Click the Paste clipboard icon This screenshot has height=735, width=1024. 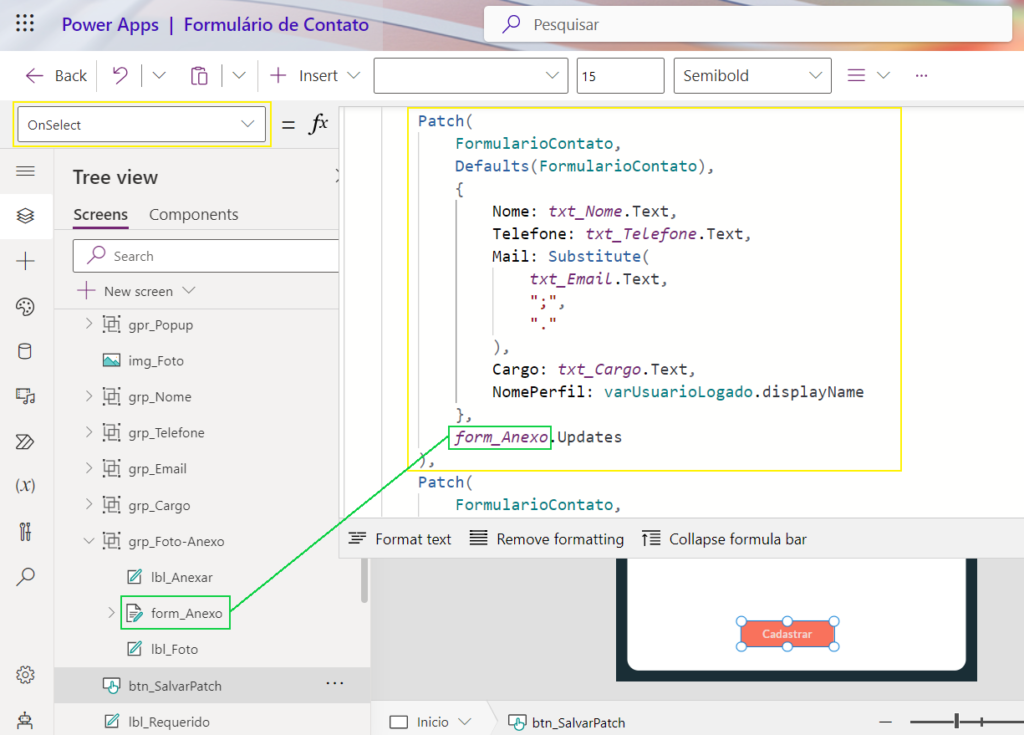pos(199,76)
